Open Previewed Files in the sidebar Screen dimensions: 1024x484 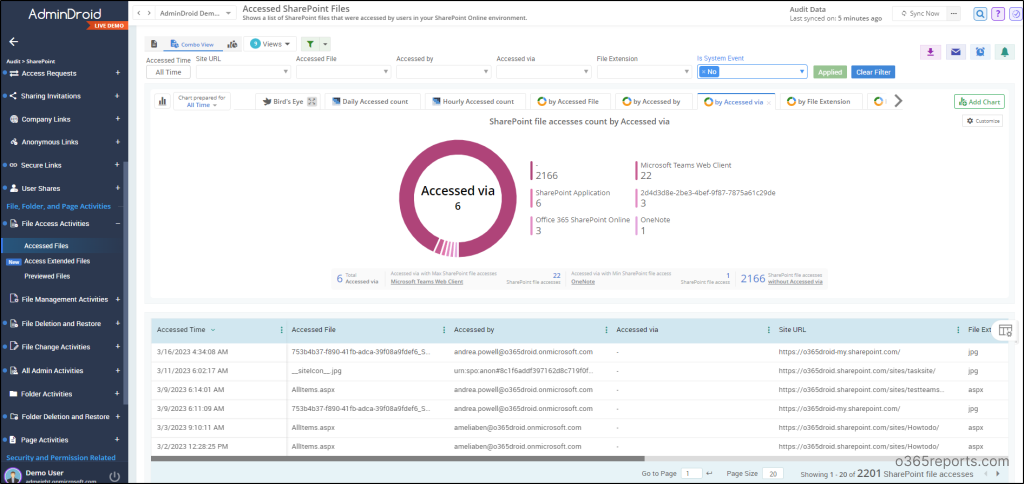pyautogui.click(x=47, y=276)
